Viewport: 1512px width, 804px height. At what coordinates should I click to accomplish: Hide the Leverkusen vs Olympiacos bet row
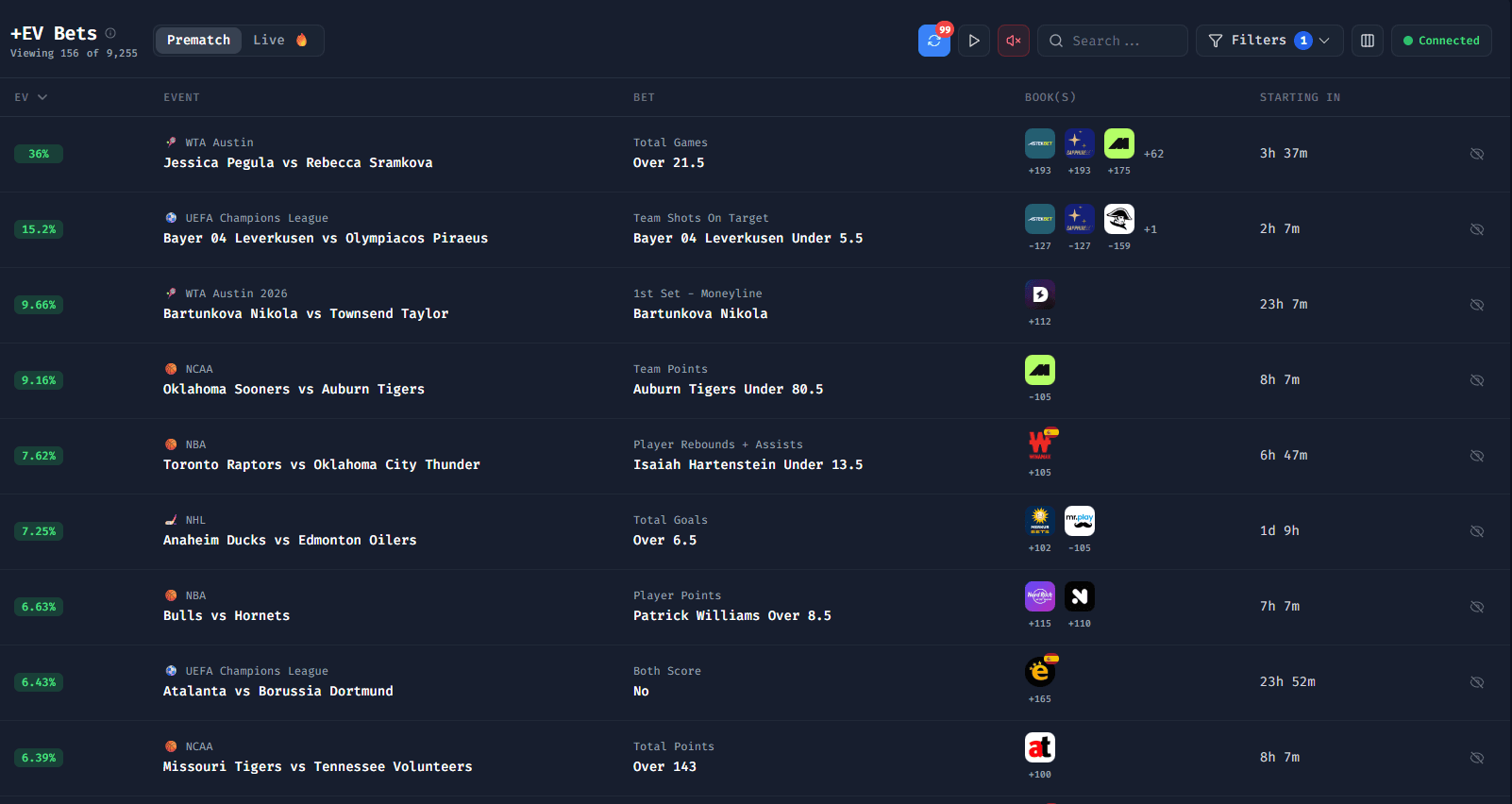pos(1477,229)
